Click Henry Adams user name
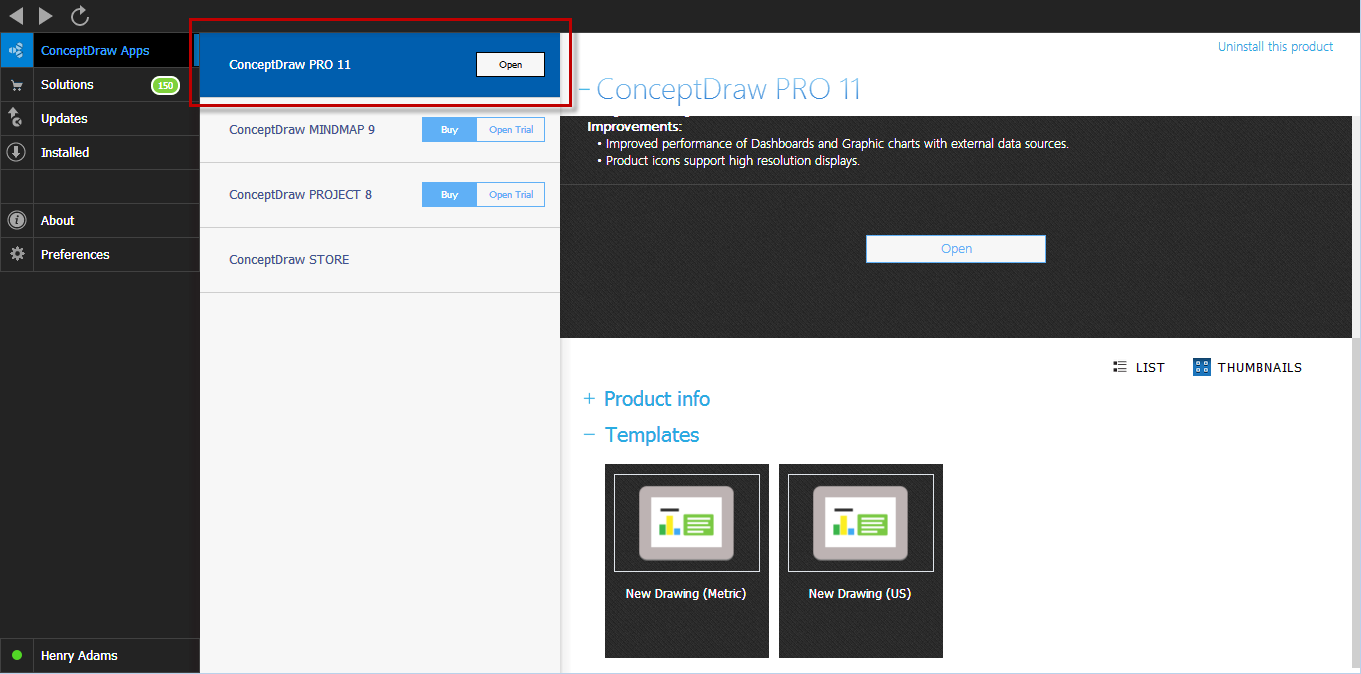The height and width of the screenshot is (674, 1361). [x=79, y=656]
